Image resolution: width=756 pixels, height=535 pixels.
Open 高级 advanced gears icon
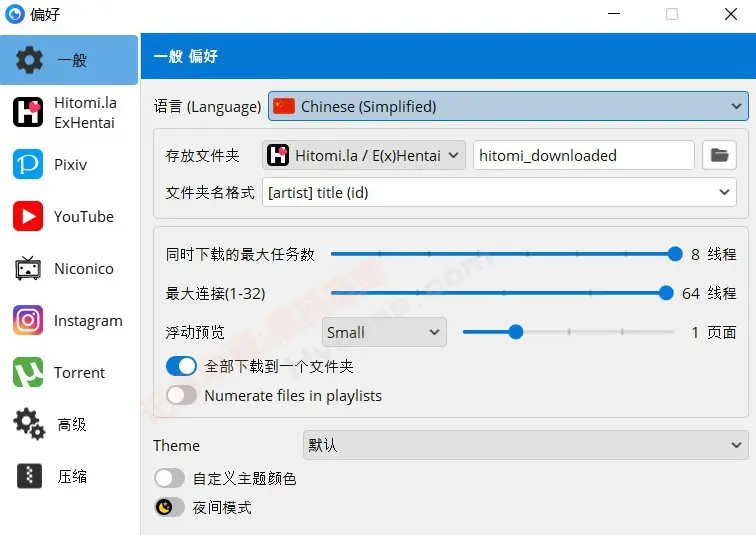pos(28,424)
